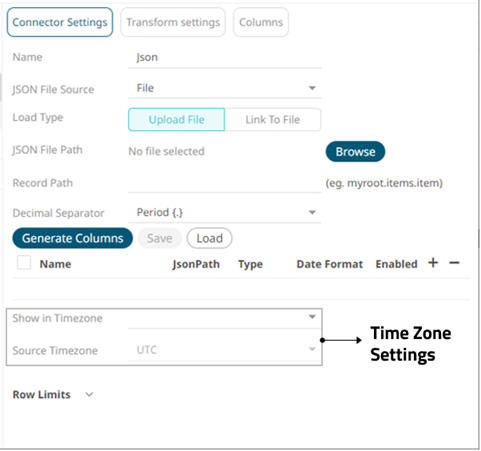Image resolution: width=481 pixels, height=451 pixels.
Task: Click the Generate Columns button
Action: point(73,238)
